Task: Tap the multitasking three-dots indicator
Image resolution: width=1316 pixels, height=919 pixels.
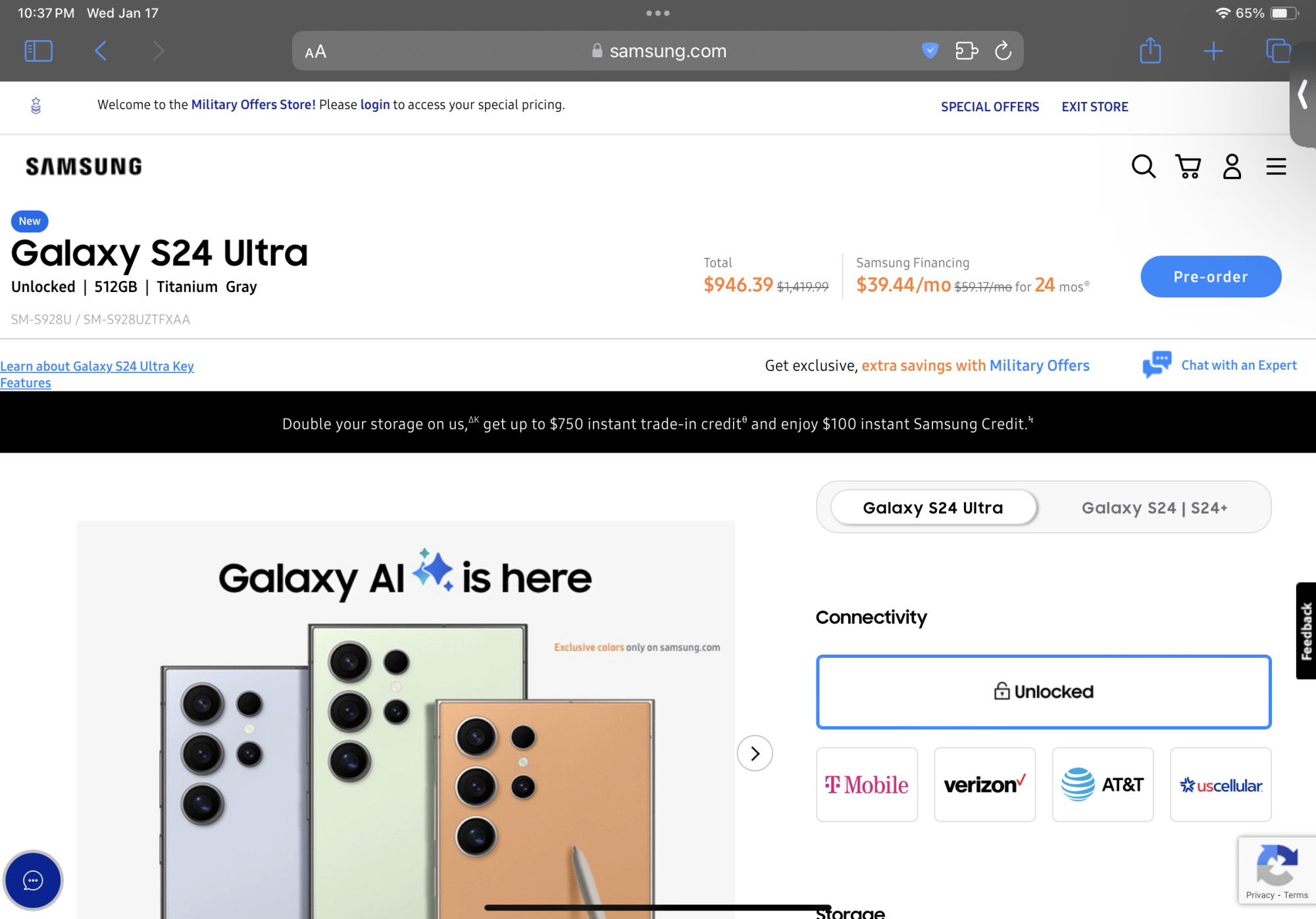Action: (x=657, y=13)
